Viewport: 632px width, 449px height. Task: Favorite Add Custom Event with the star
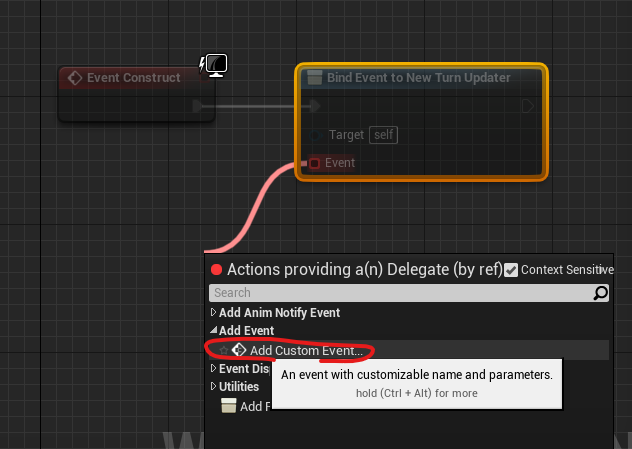(x=224, y=351)
